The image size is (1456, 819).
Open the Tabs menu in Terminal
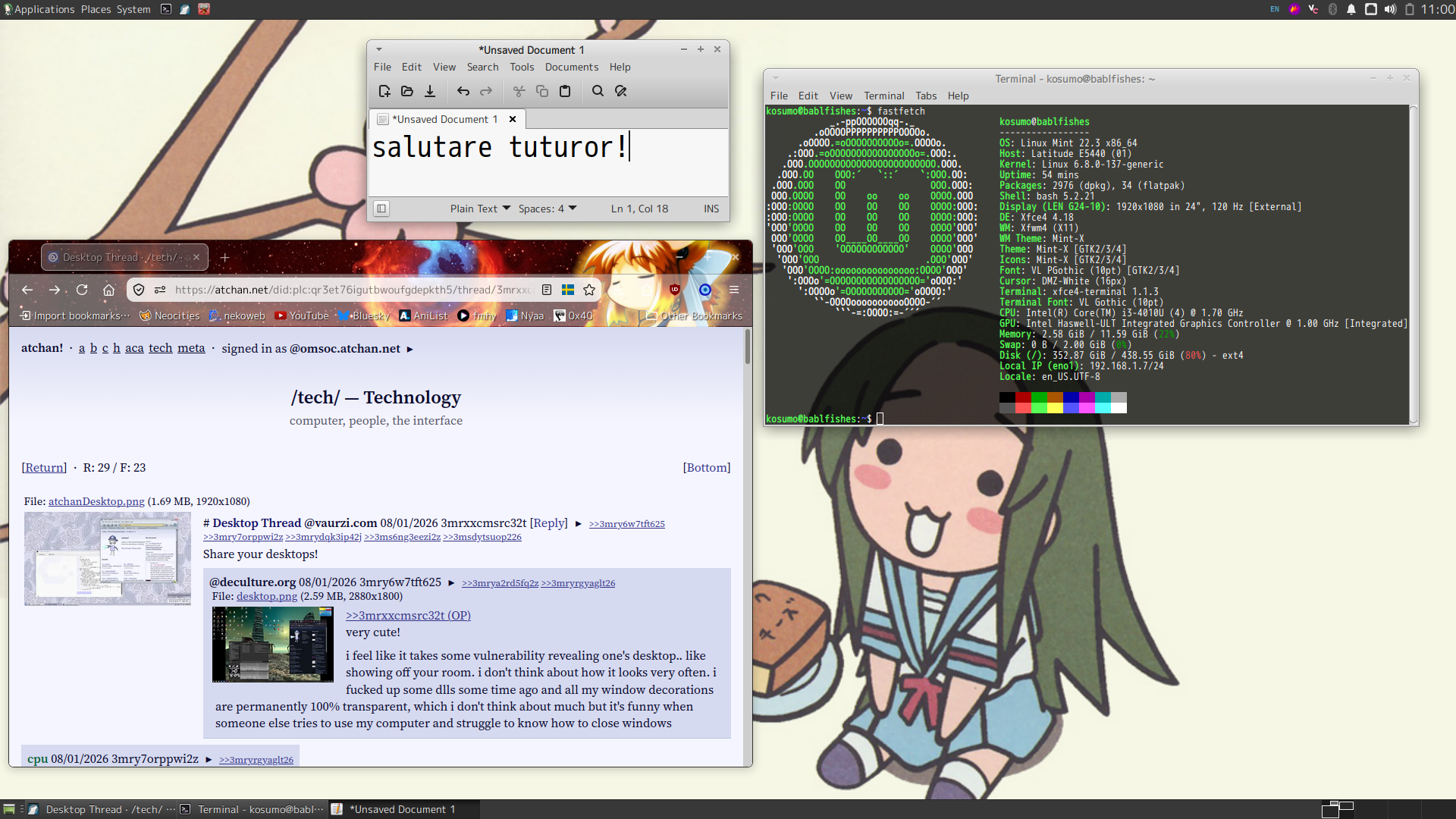[x=926, y=96]
